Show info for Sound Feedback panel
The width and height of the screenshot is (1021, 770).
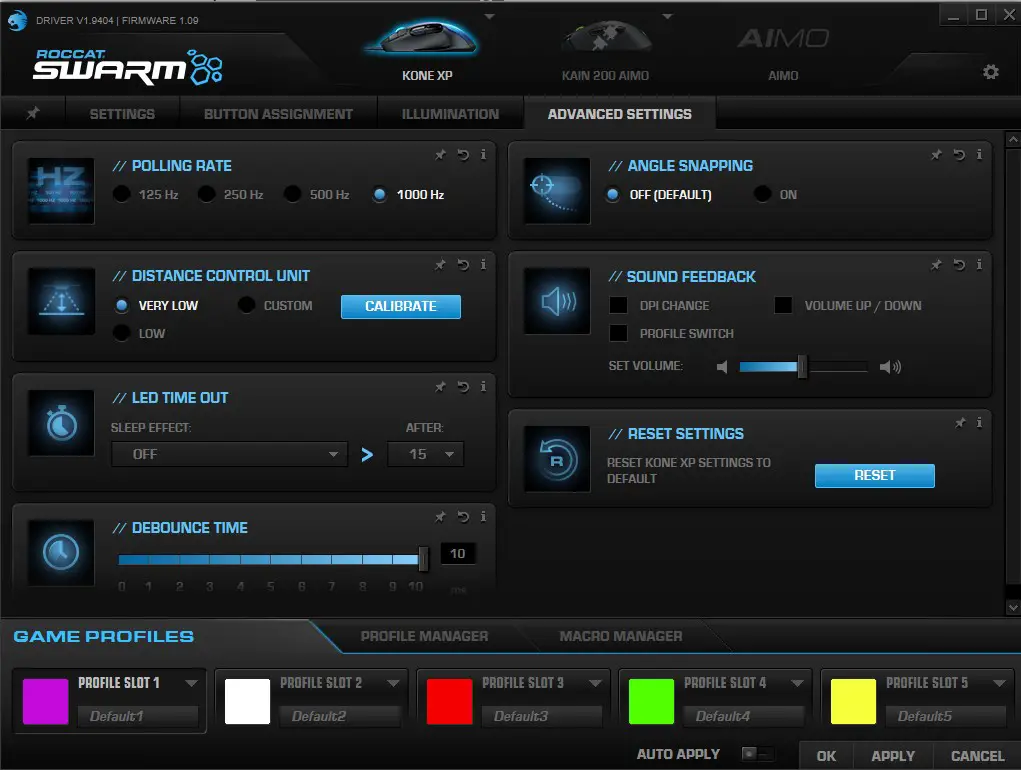(979, 265)
